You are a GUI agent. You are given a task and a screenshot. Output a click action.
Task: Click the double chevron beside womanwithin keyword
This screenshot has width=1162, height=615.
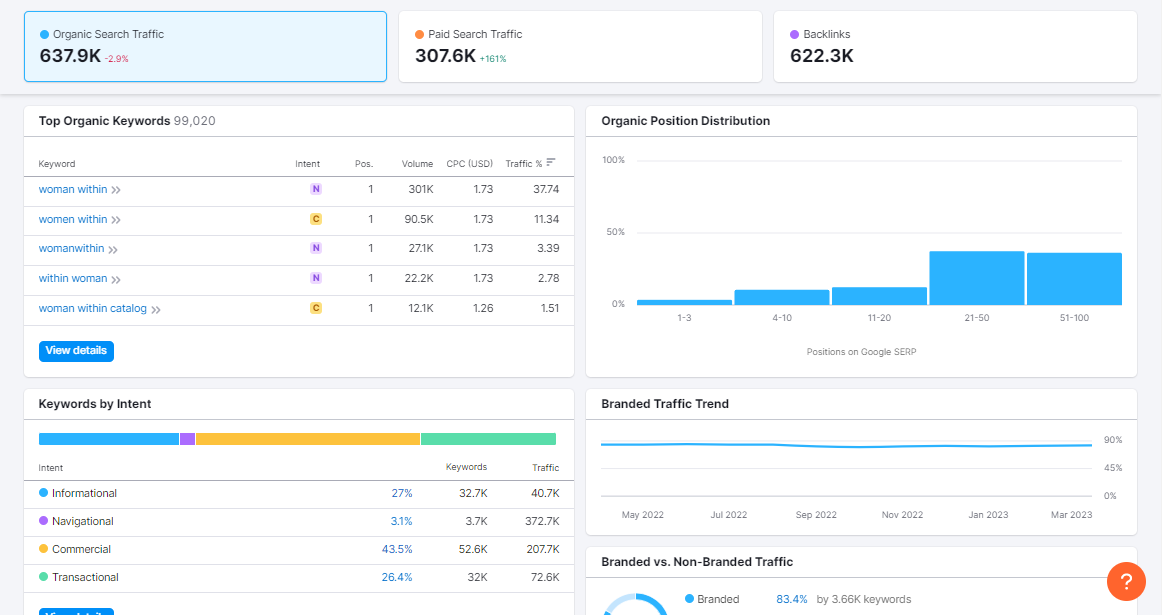pyautogui.click(x=113, y=249)
